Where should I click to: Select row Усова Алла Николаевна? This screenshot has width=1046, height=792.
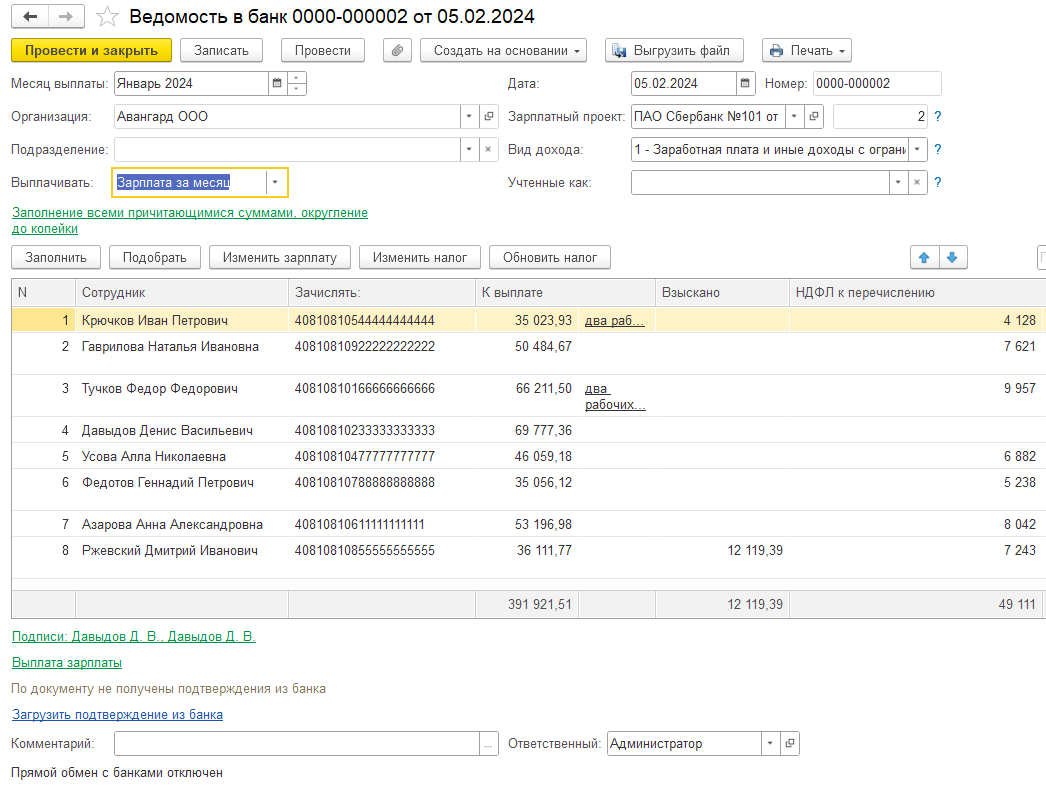528,456
